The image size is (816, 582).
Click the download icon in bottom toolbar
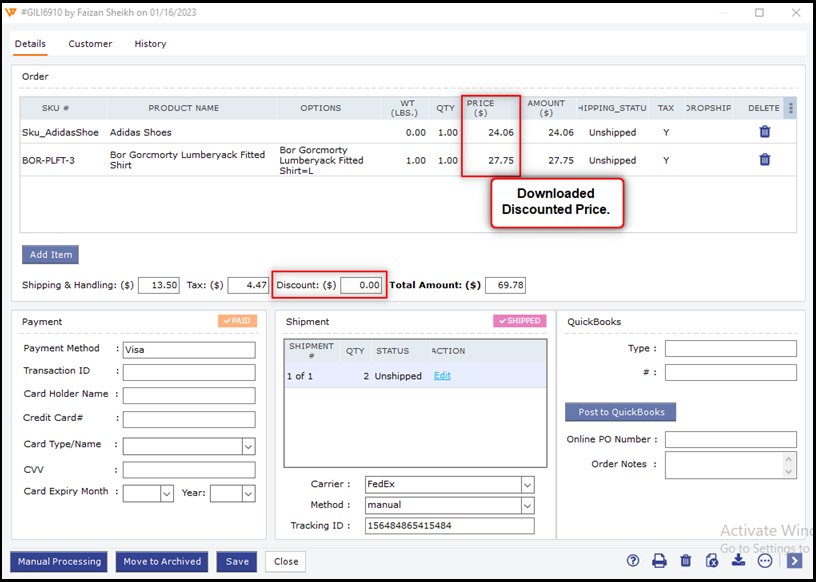738,561
